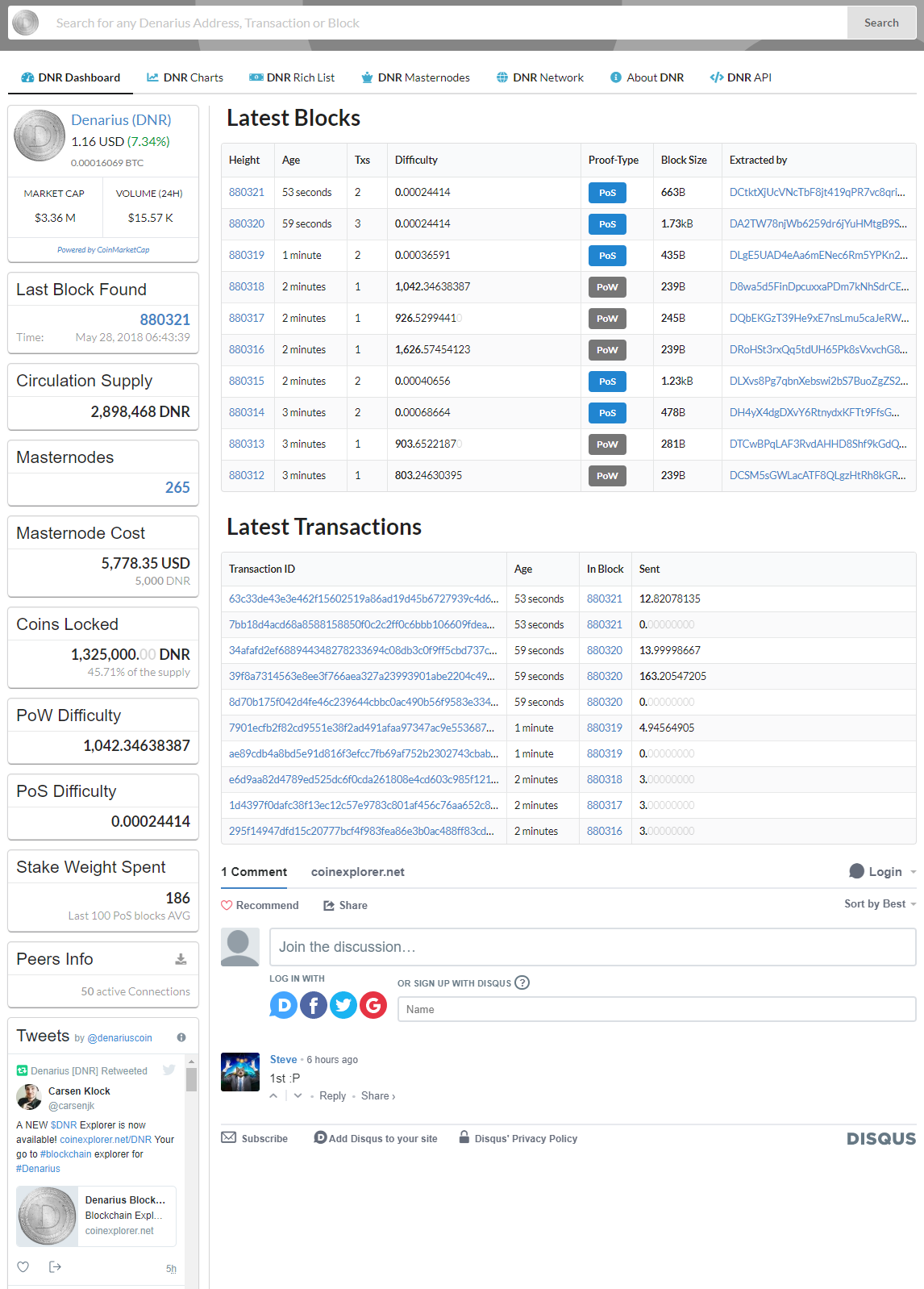Image resolution: width=924 pixels, height=1289 pixels.
Task: Click the Join the discussion box
Action: (593, 947)
